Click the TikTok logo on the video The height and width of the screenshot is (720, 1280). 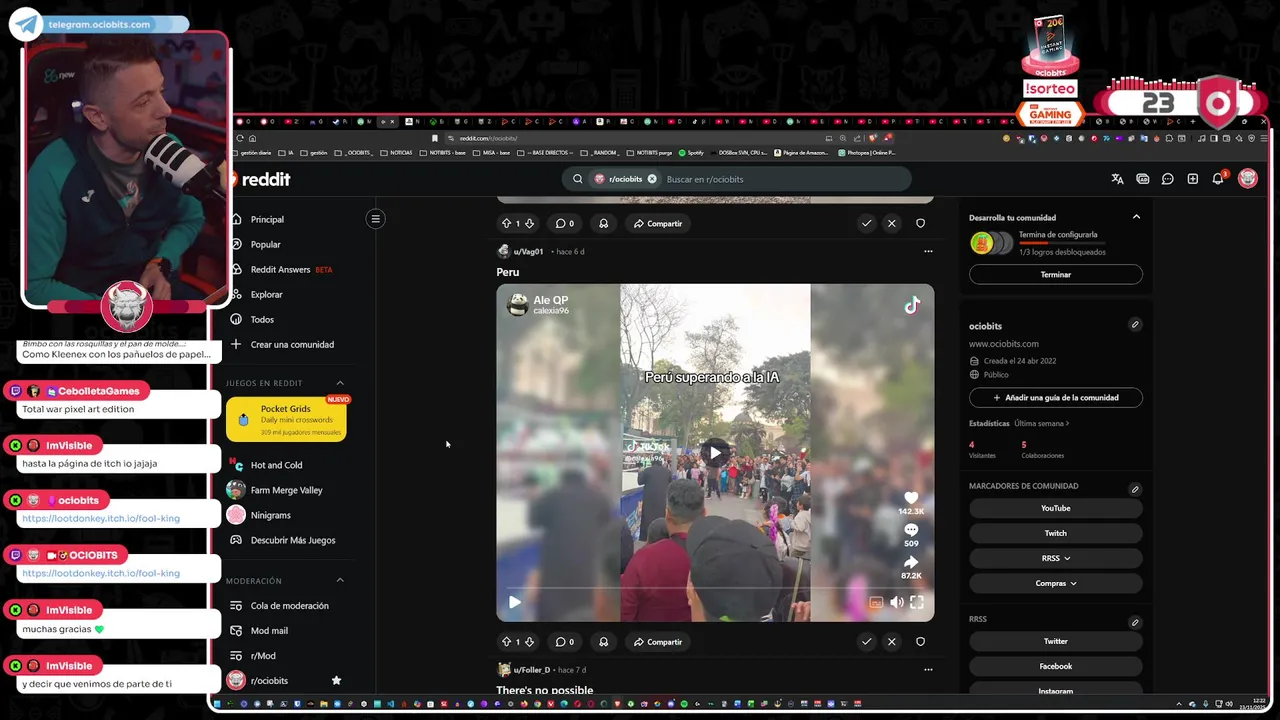click(x=911, y=306)
